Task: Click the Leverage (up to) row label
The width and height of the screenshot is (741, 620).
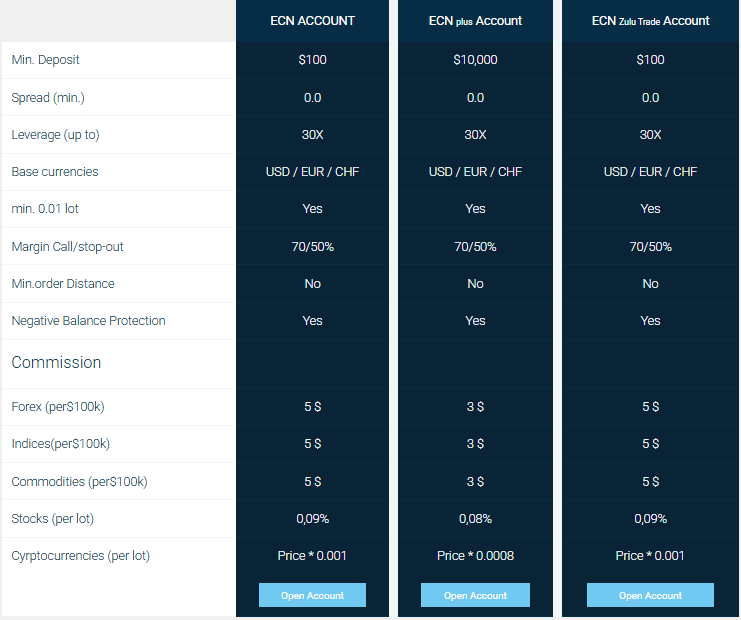Action: click(55, 135)
